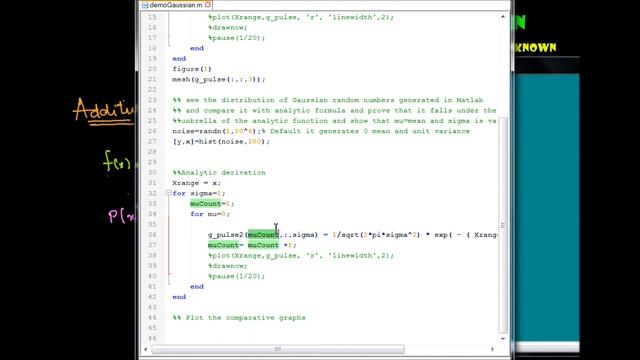Screen dimensions: 640x360
Task: Collapse the for sigma loop at line 32
Action: (169, 193)
